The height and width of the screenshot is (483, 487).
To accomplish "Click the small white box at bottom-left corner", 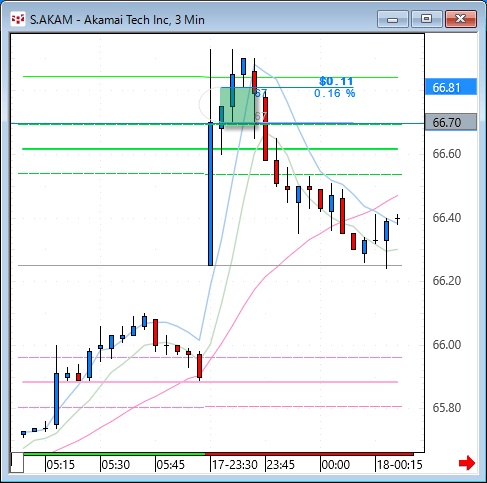I will pyautogui.click(x=17, y=462).
